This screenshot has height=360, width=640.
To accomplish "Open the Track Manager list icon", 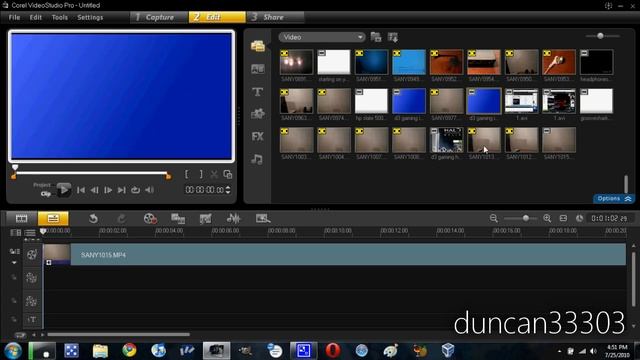I will (x=30, y=233).
